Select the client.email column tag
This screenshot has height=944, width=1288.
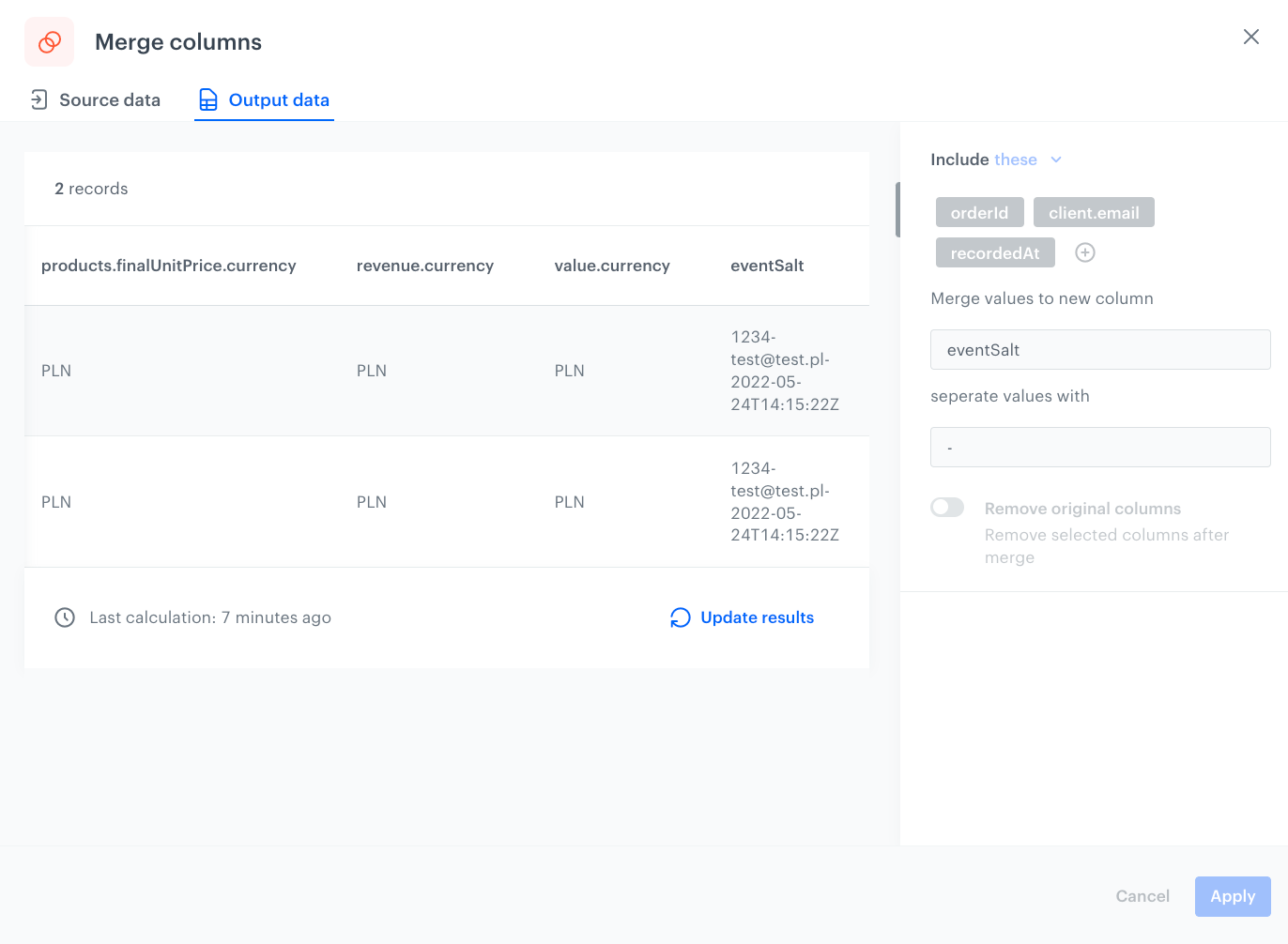1093,213
